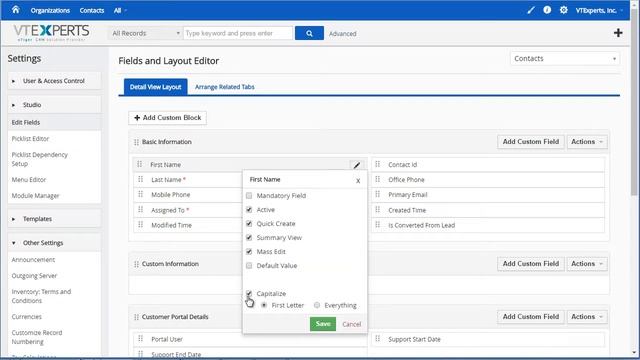This screenshot has height=360, width=640.
Task: Open Actions dropdown for Customer Portal Details
Action: (587, 317)
